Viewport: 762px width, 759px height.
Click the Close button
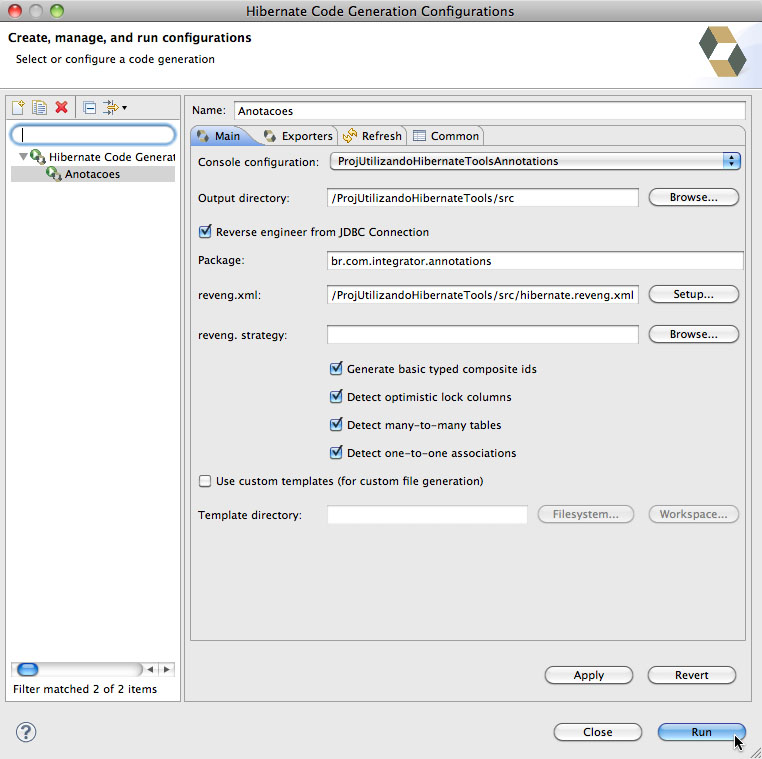point(598,732)
